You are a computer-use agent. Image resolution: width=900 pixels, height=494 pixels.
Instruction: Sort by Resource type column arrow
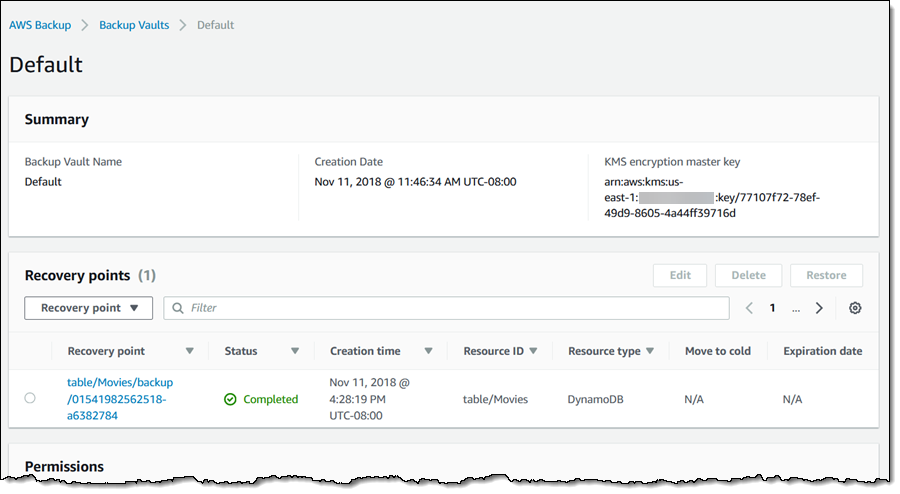coord(650,351)
